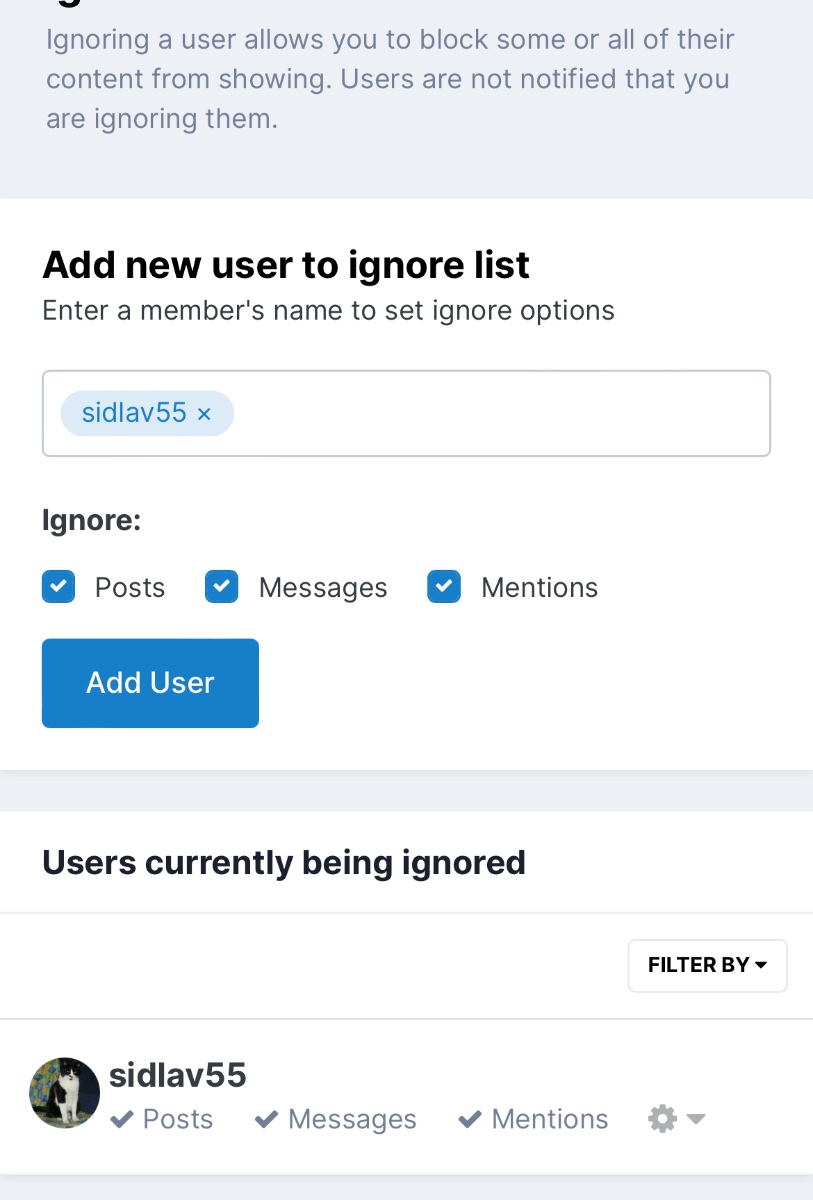Click the Posts checkmark icon under ignored sidlav55

(122, 1119)
